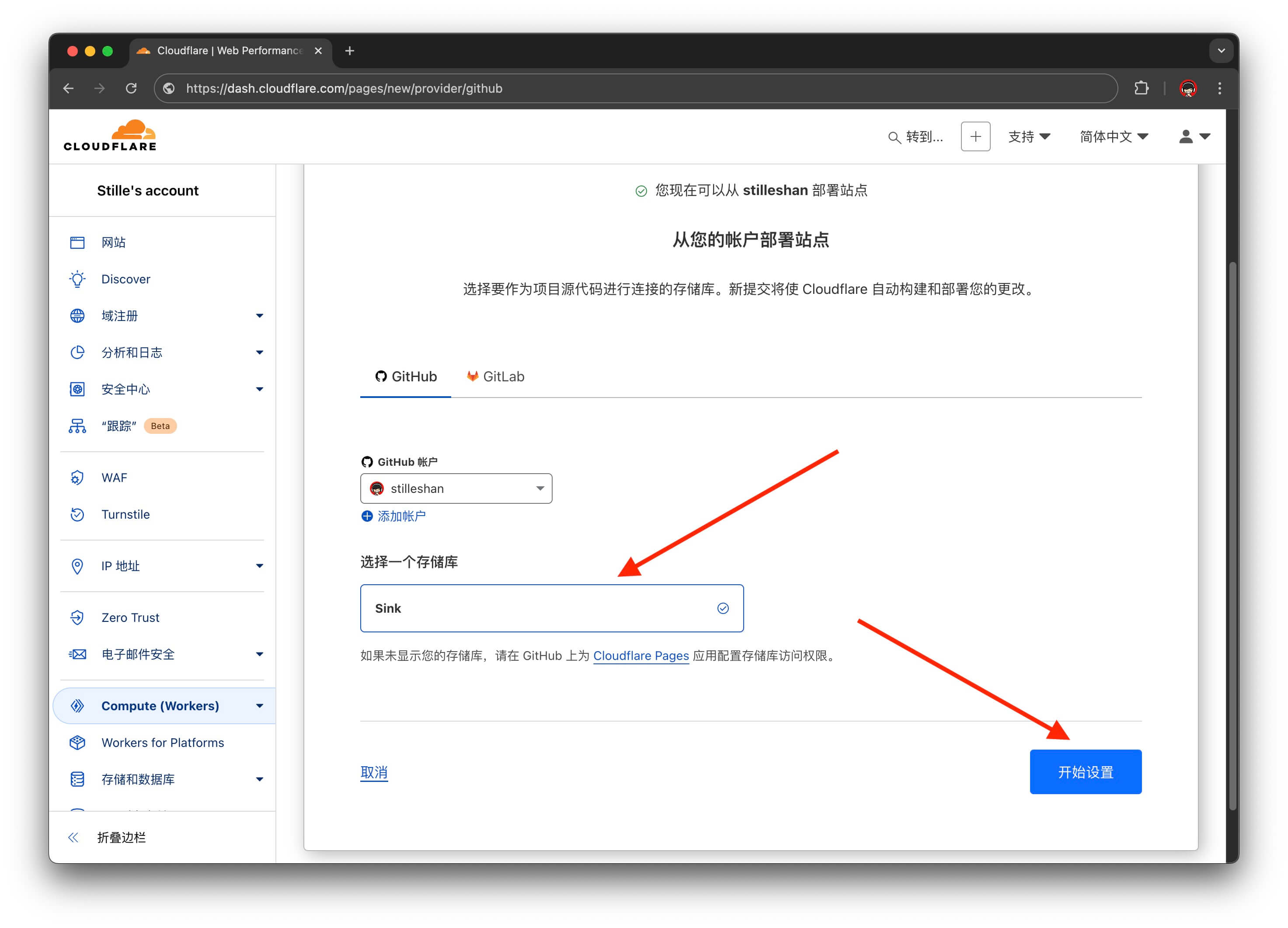Viewport: 1288px width, 928px height.
Task: Select the Cloudflare browser tab
Action: pos(230,51)
